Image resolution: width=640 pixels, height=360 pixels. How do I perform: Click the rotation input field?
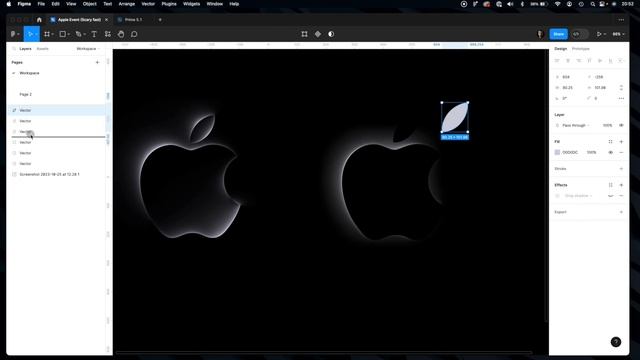(570, 98)
